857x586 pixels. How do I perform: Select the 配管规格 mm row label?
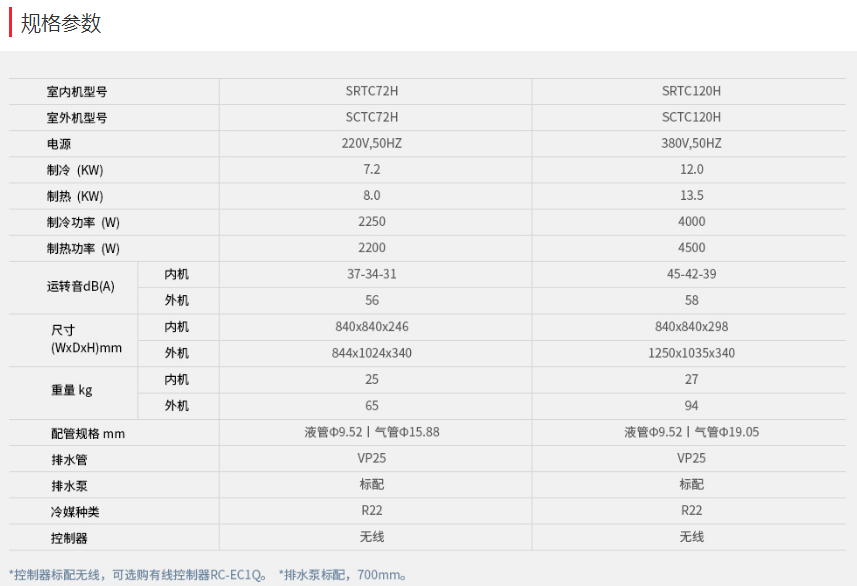(x=85, y=433)
